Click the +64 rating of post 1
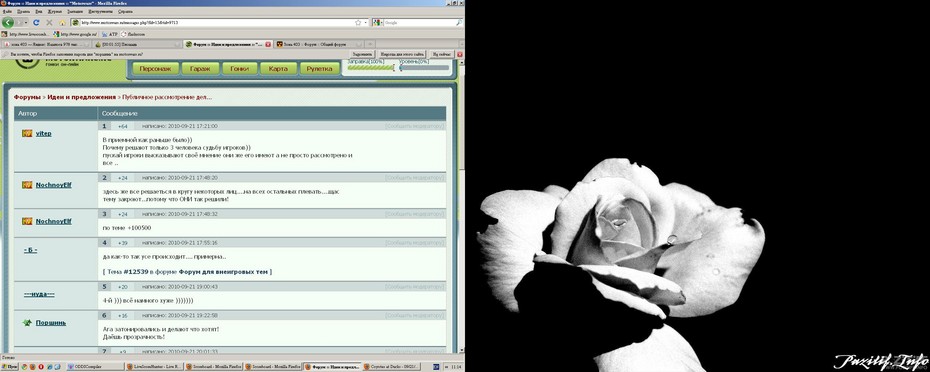The image size is (930, 372). [x=123, y=126]
